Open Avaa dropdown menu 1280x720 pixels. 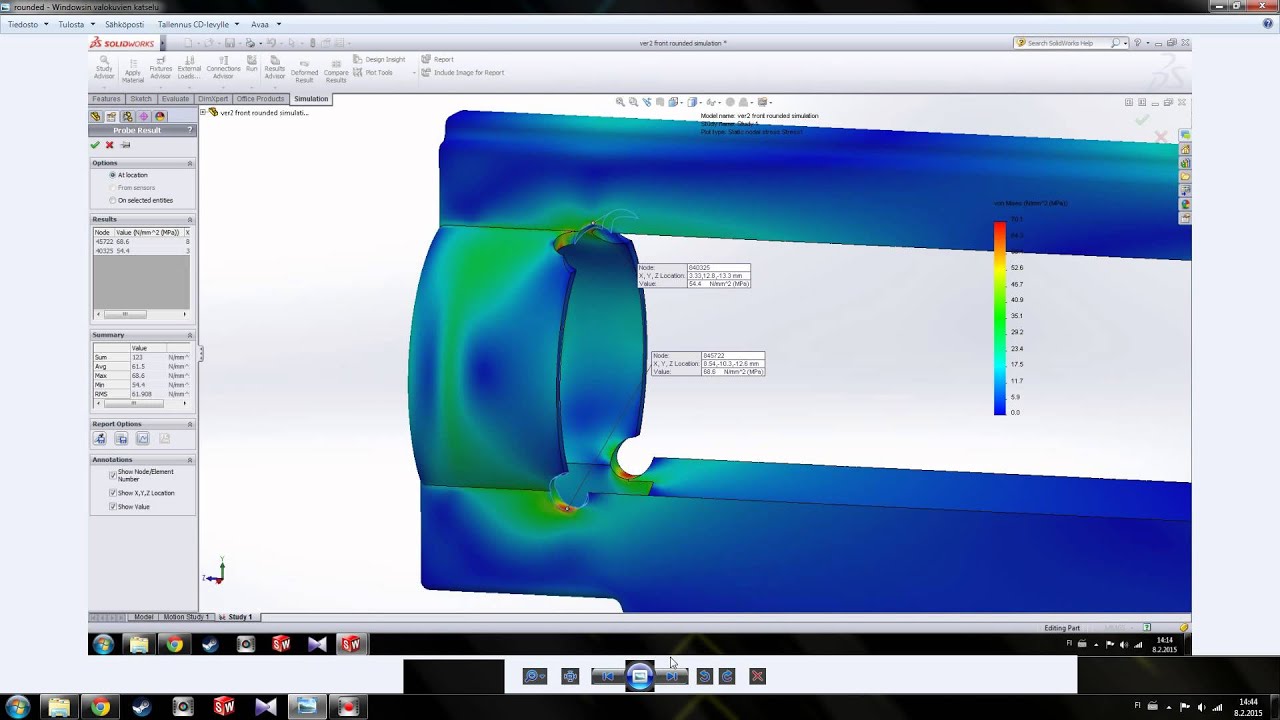coord(265,24)
